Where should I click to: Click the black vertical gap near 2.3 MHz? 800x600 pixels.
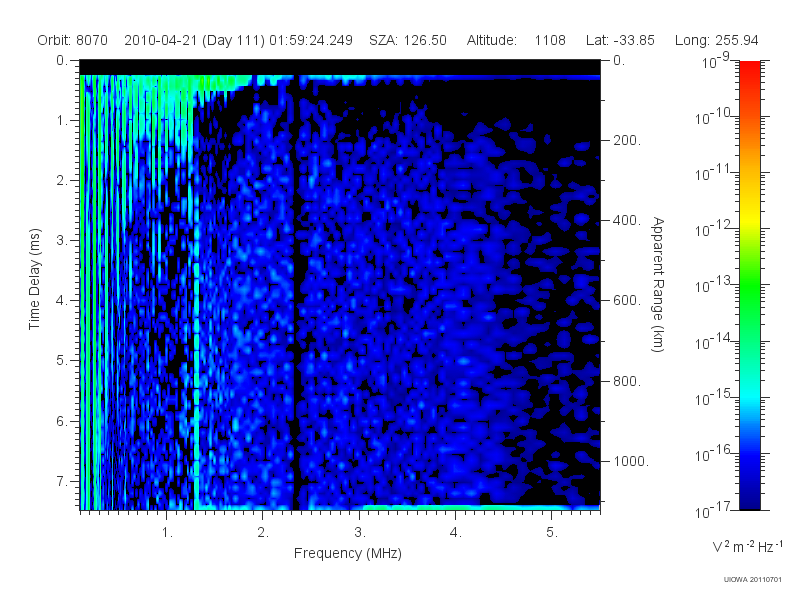click(294, 293)
